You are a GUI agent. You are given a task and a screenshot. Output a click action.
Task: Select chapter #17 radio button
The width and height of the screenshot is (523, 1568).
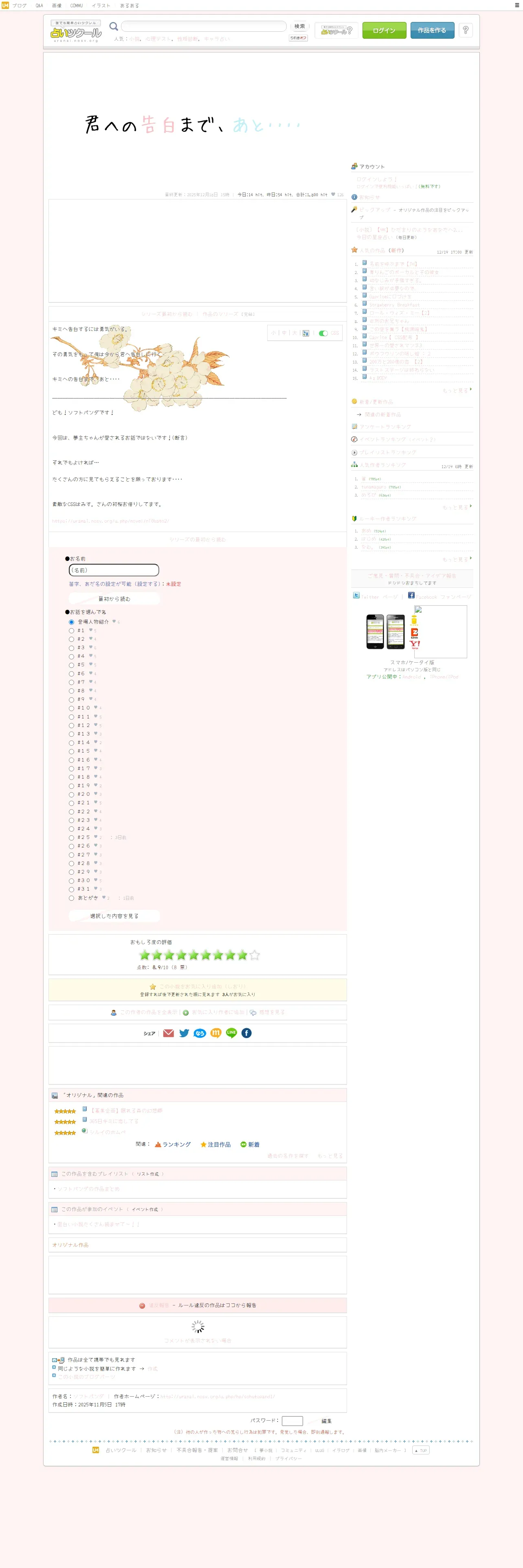(x=71, y=769)
